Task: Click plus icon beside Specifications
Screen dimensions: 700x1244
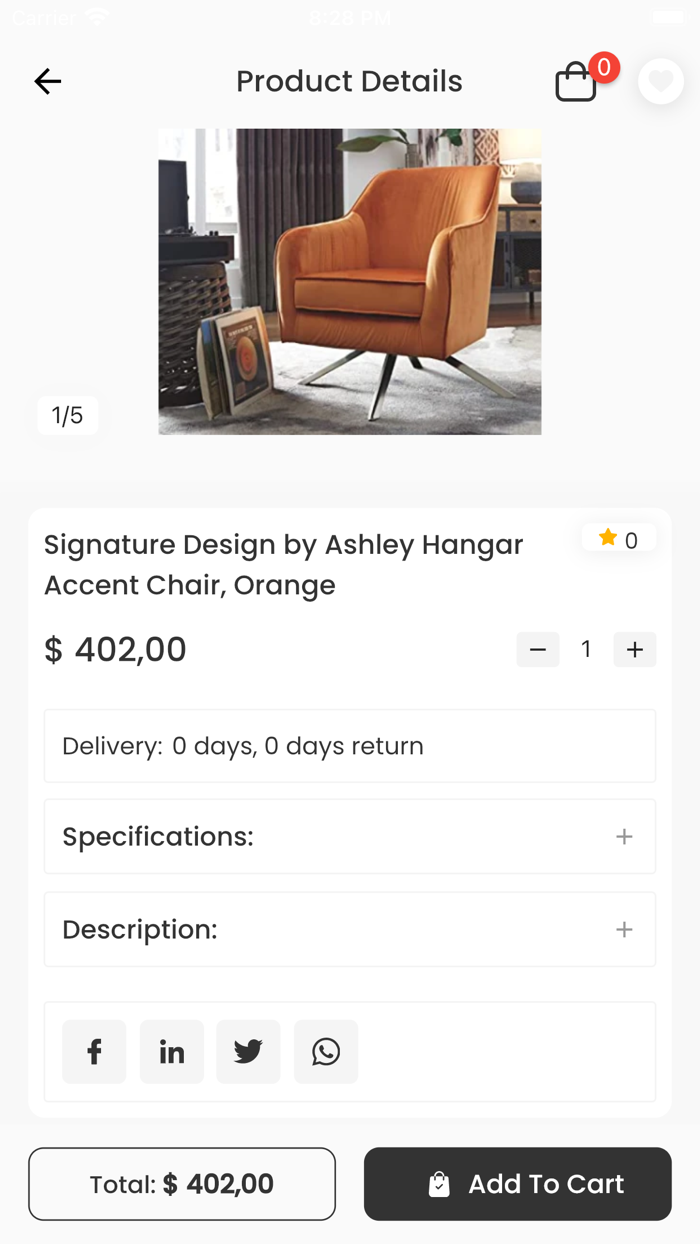Action: [x=625, y=837]
